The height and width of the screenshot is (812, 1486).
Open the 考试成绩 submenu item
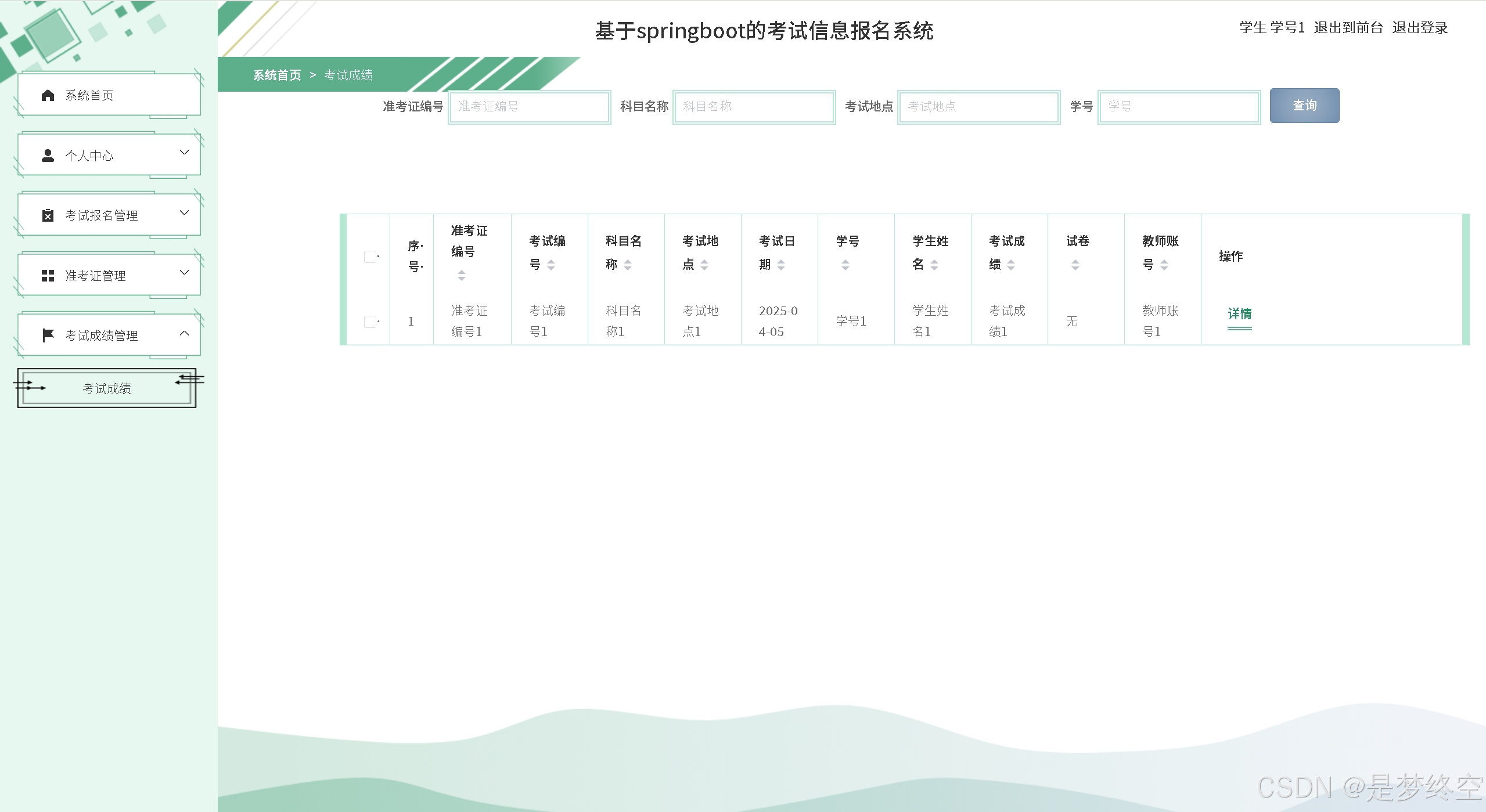(x=107, y=388)
